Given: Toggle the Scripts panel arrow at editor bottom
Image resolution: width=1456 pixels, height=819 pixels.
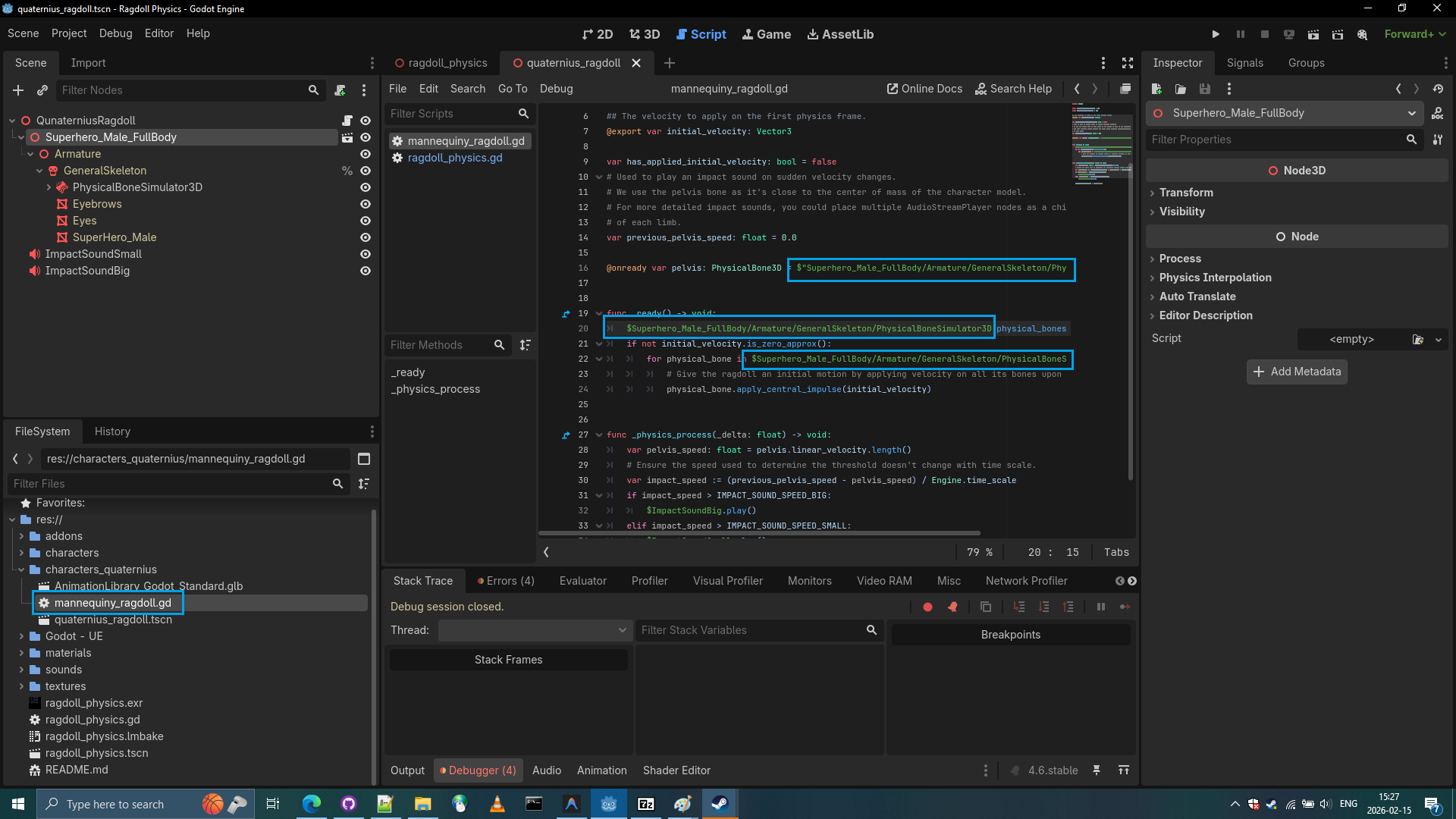Looking at the screenshot, I should point(546,552).
